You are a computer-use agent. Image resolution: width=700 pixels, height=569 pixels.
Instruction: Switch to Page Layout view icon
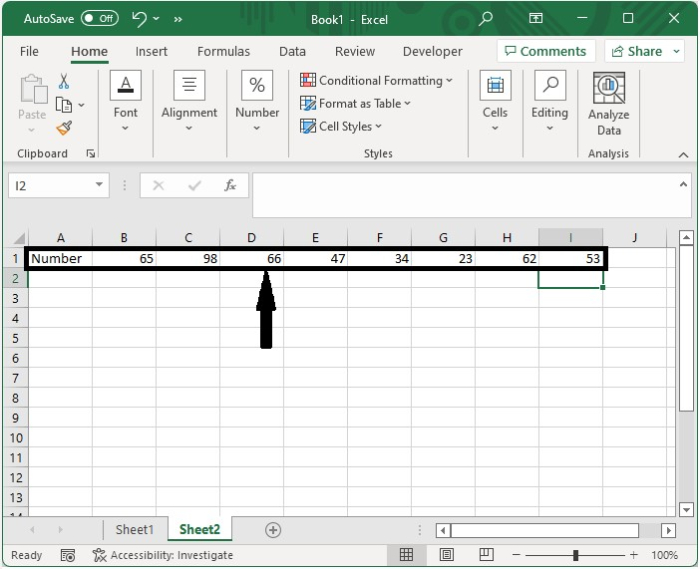(446, 555)
